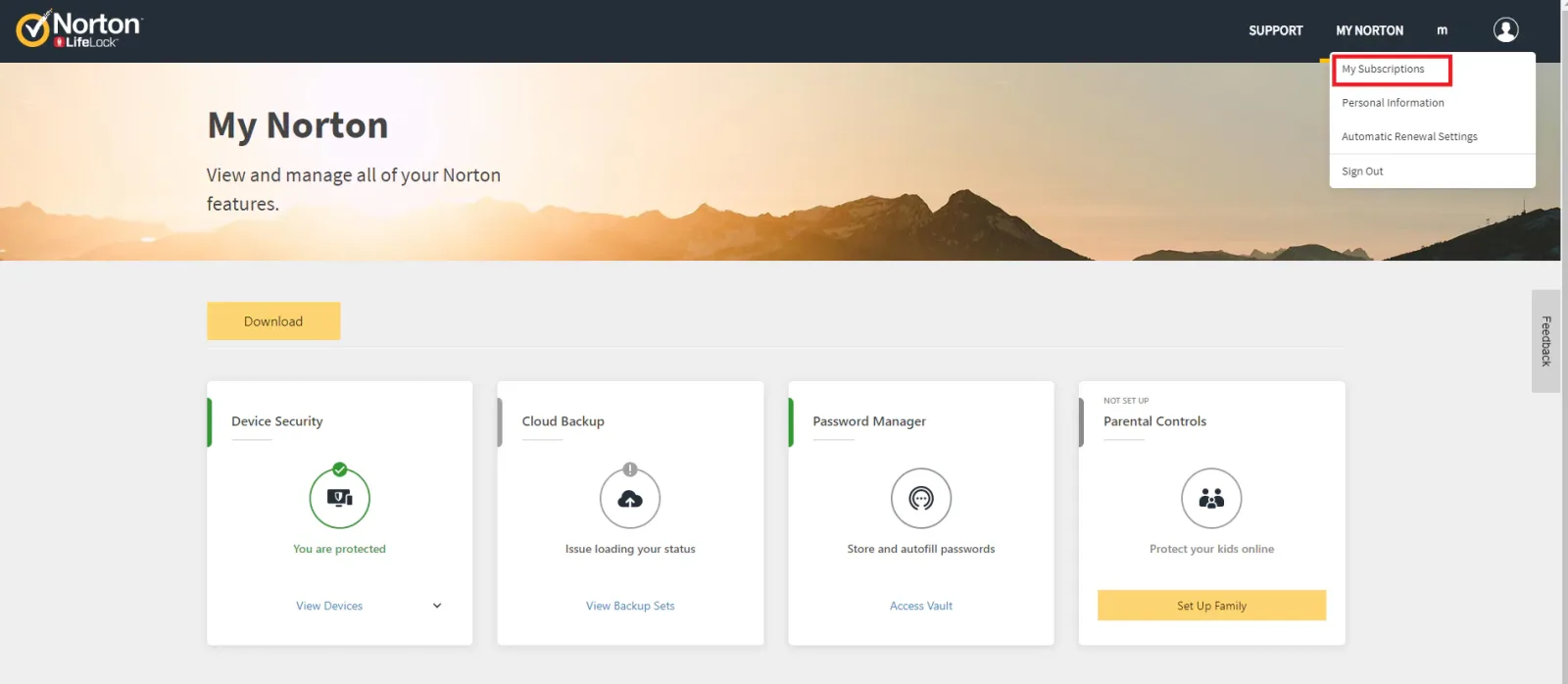Expand the View Devices chevron

point(437,606)
